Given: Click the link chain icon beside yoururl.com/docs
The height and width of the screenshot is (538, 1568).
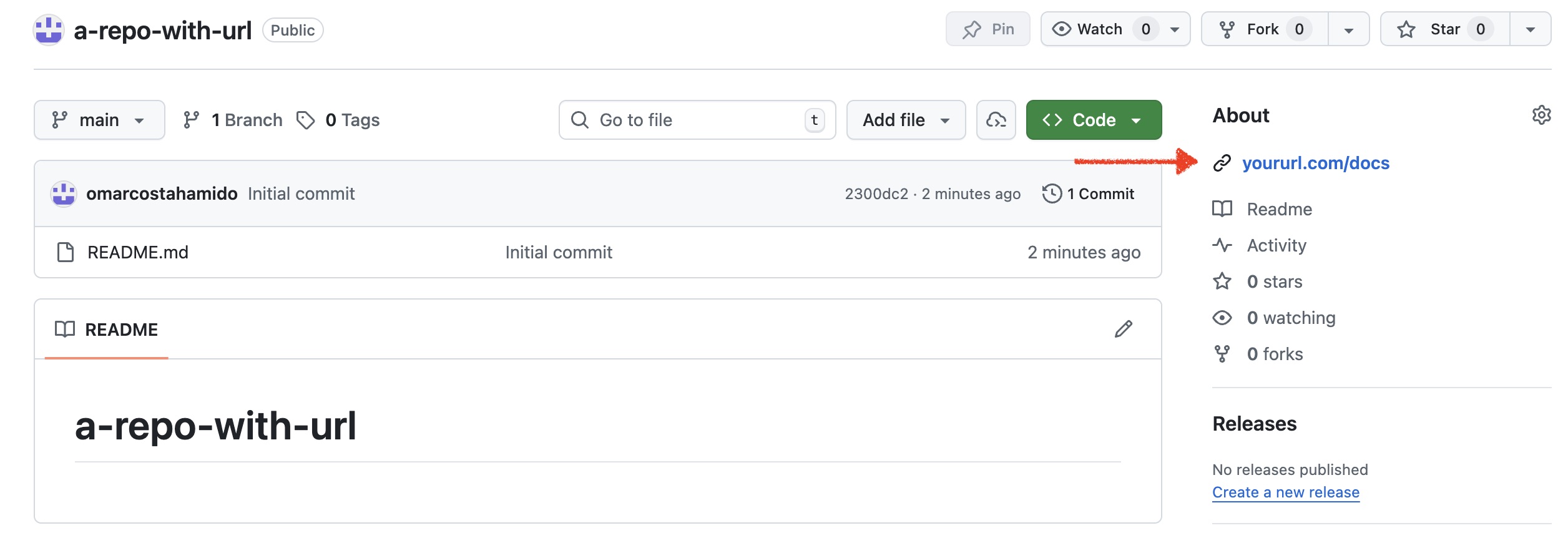Looking at the screenshot, I should coord(1222,163).
